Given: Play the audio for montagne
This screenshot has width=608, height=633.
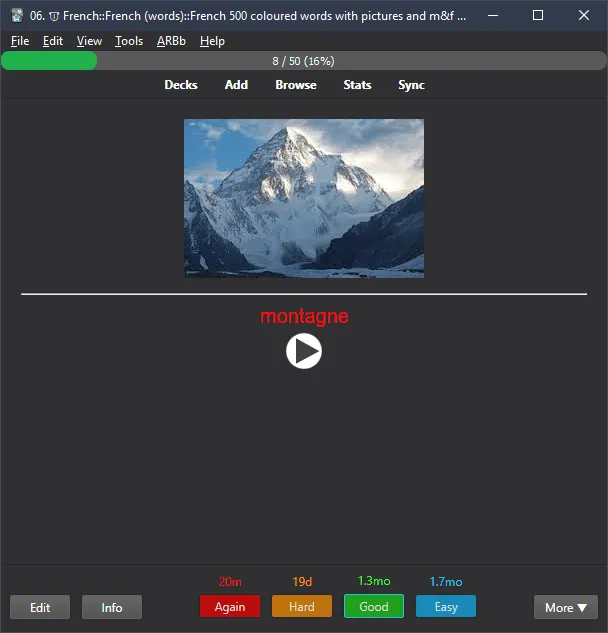Looking at the screenshot, I should (x=304, y=351).
